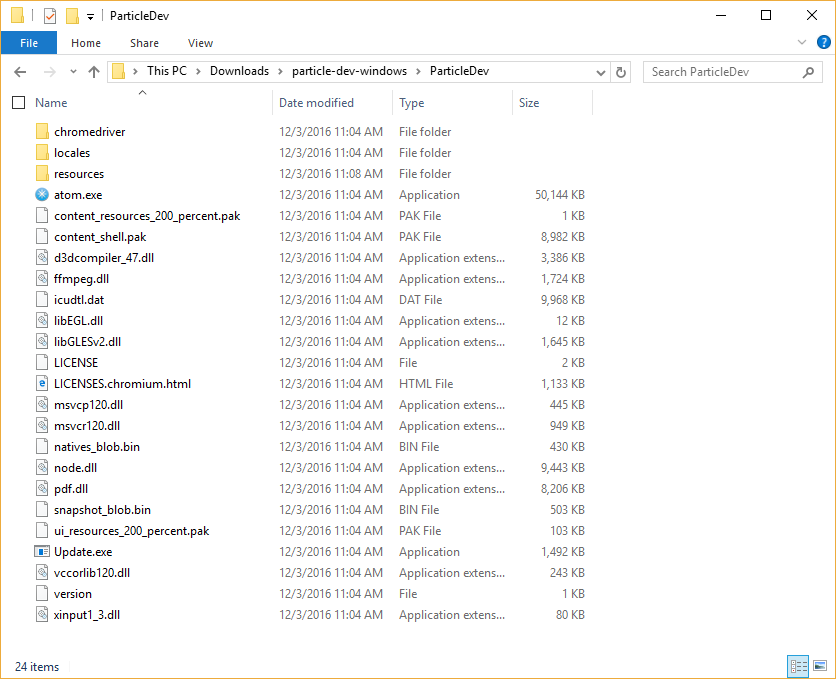This screenshot has width=836, height=679.
Task: Select the natives_blob.bin file name
Action: 97,447
